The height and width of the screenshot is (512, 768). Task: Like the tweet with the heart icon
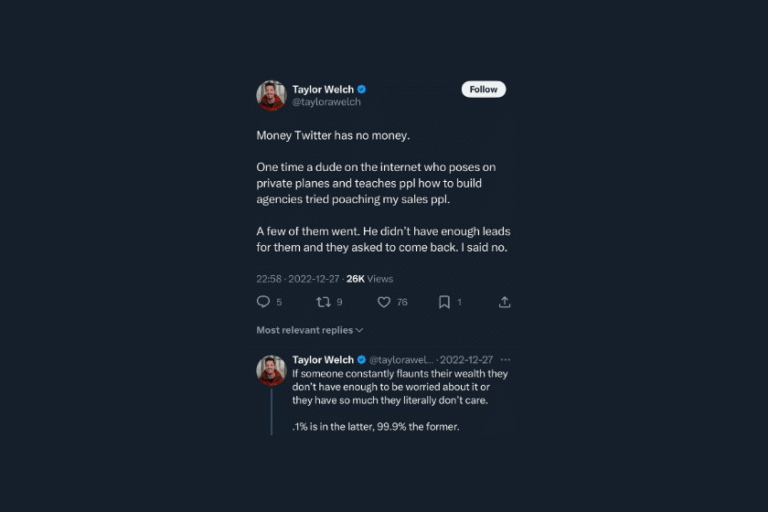pyautogui.click(x=383, y=302)
